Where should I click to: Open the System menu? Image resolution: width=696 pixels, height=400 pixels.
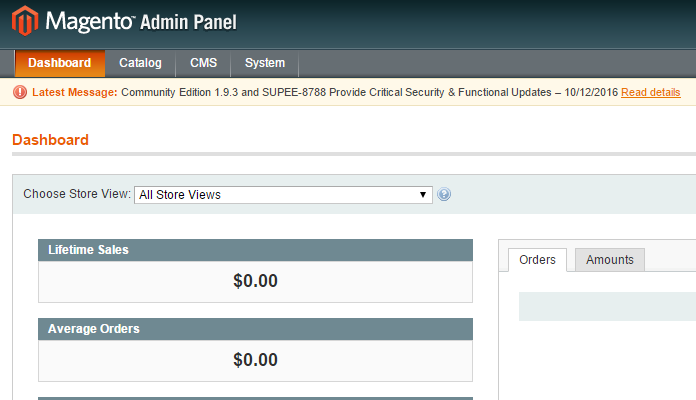[x=265, y=63]
